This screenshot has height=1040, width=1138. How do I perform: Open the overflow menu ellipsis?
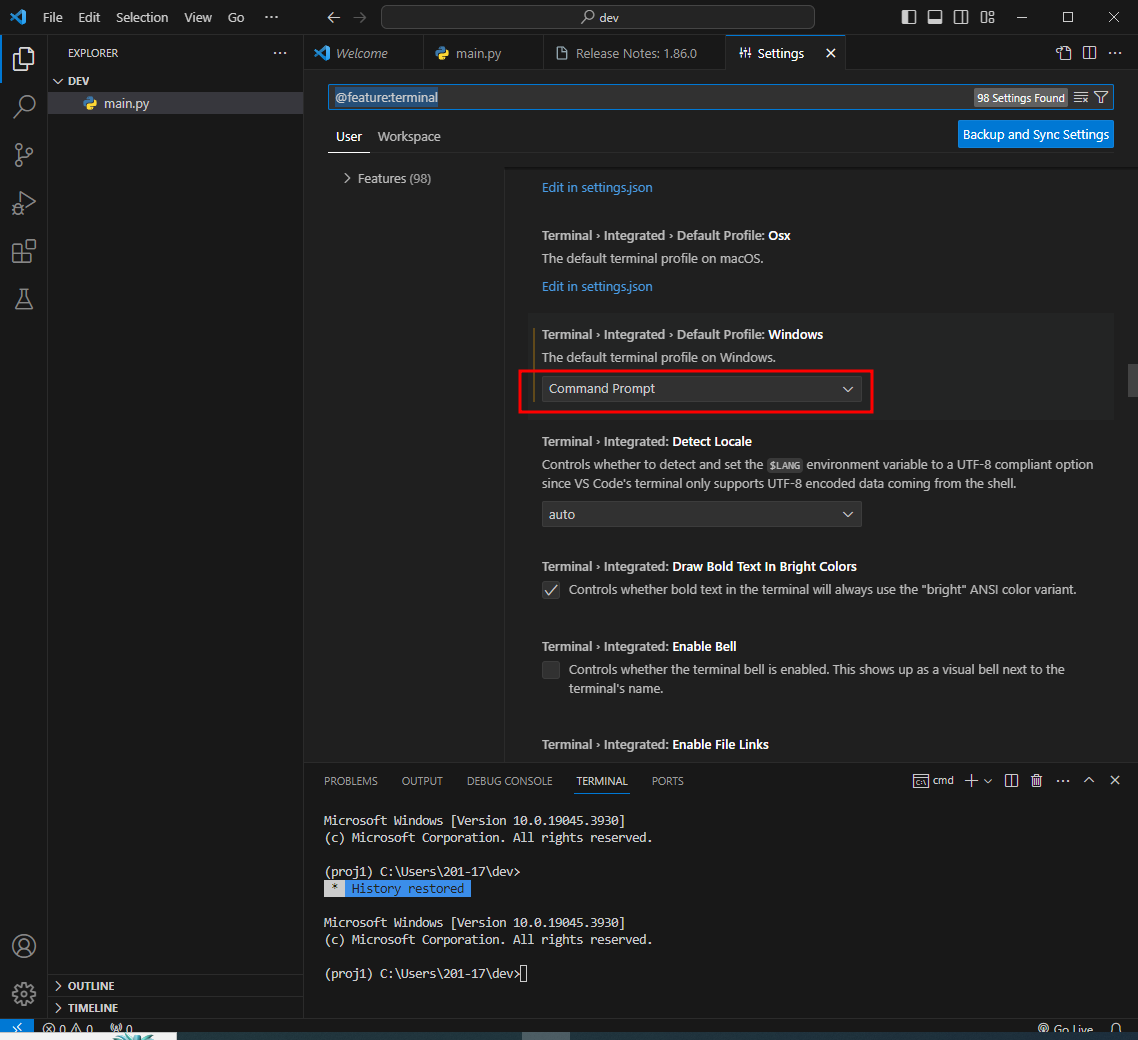pos(271,17)
